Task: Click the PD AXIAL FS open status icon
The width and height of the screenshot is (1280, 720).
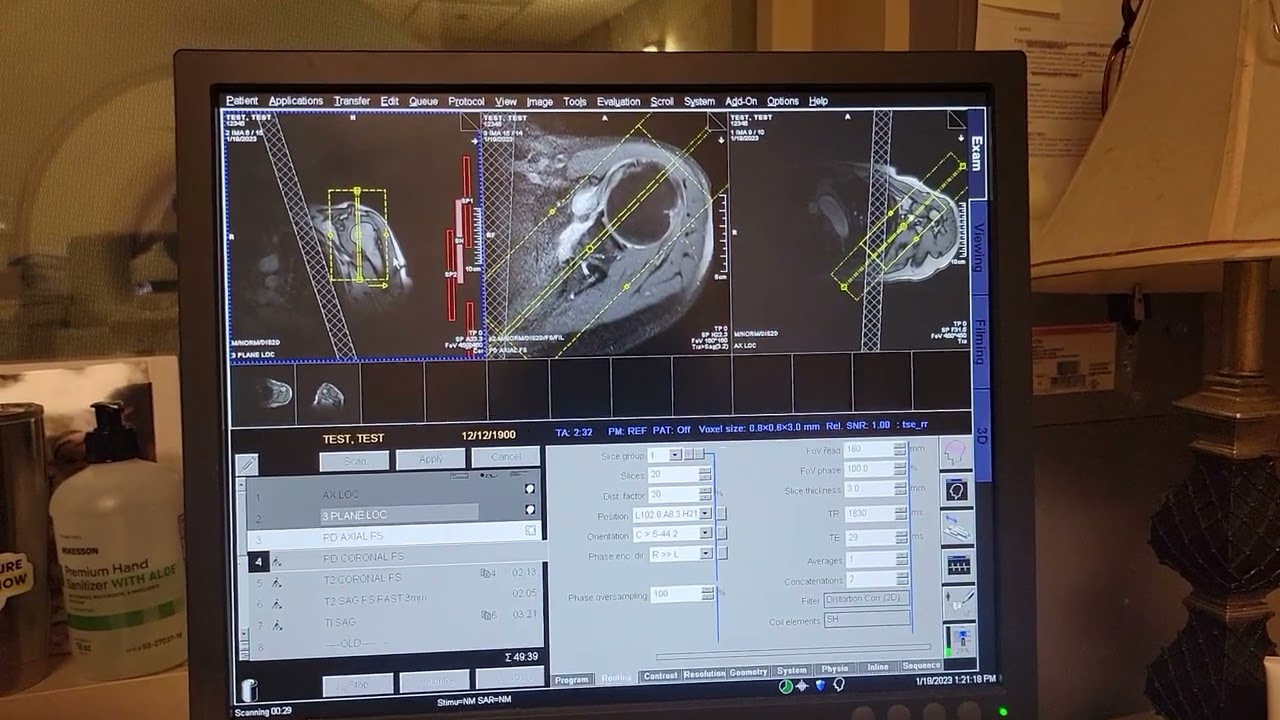Action: 531,530
